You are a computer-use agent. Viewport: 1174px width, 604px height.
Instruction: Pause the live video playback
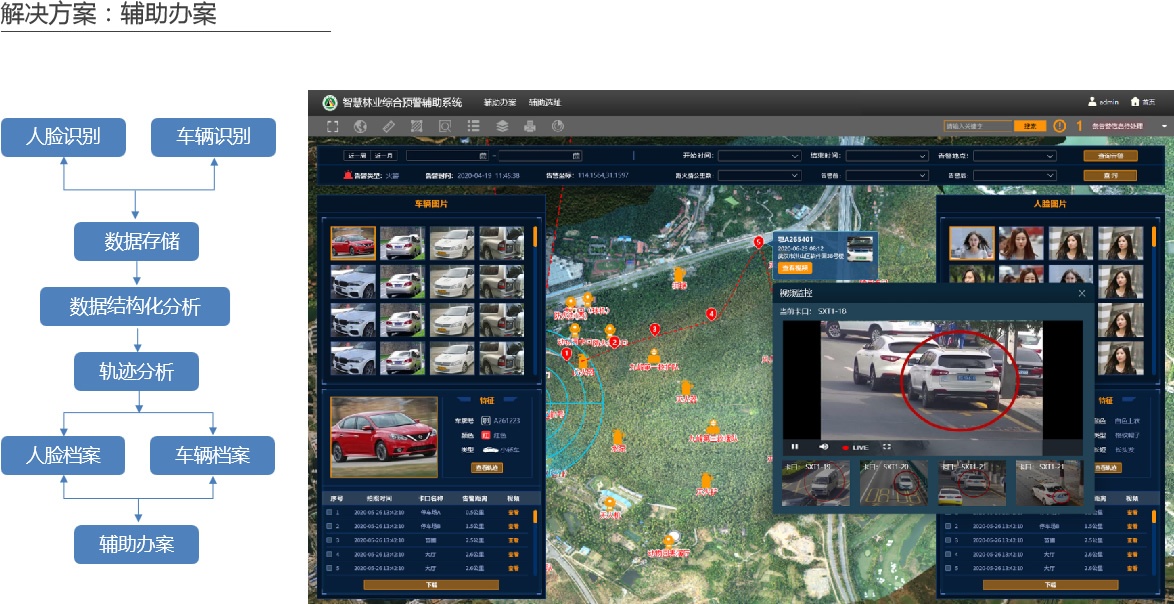pos(795,446)
